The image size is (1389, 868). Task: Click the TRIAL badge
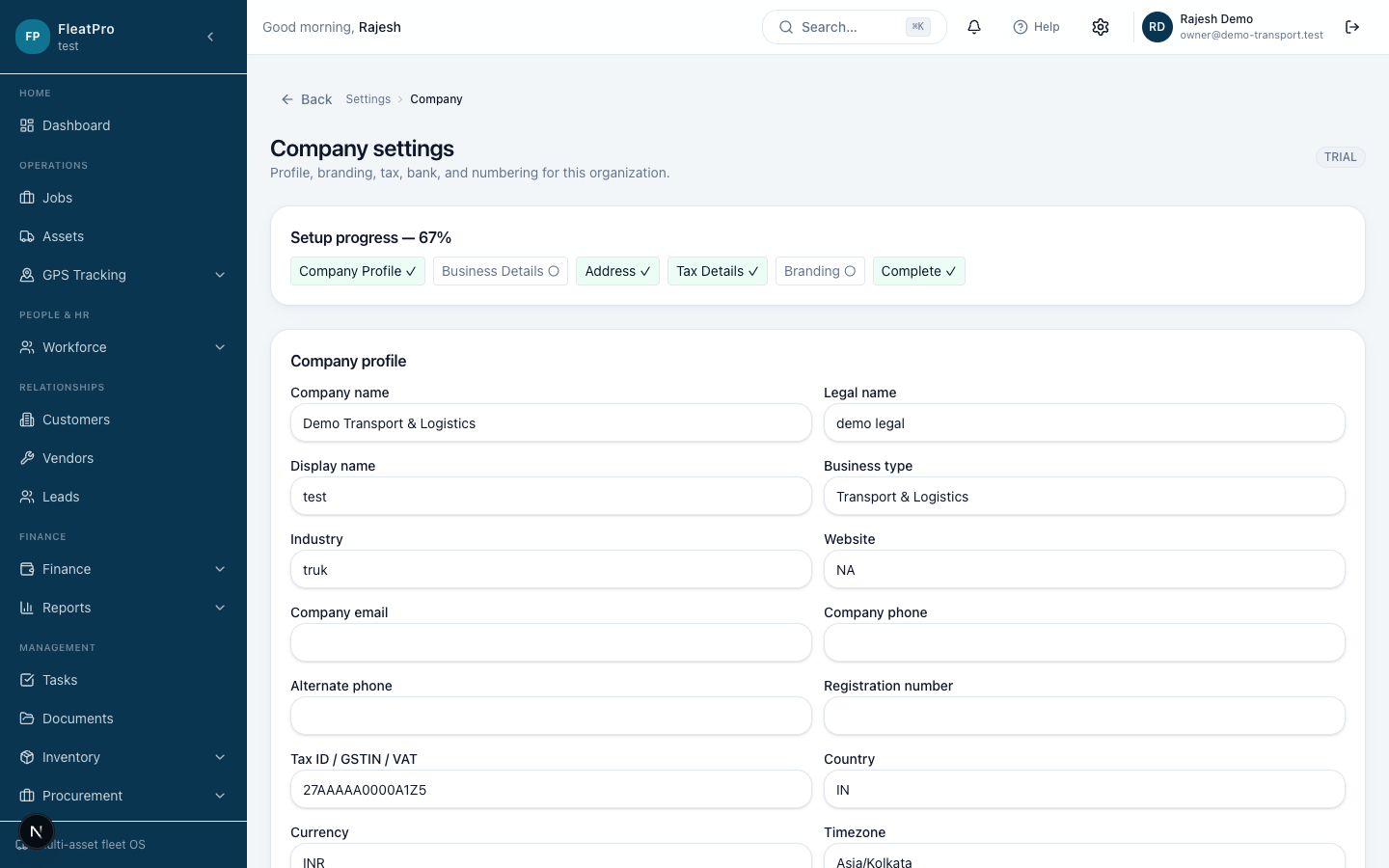pyautogui.click(x=1341, y=157)
